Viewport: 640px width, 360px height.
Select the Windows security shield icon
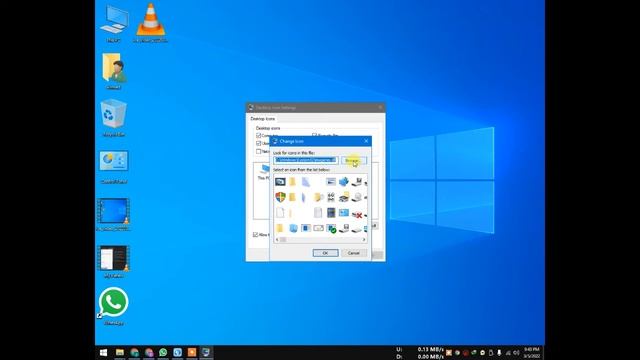tap(280, 197)
